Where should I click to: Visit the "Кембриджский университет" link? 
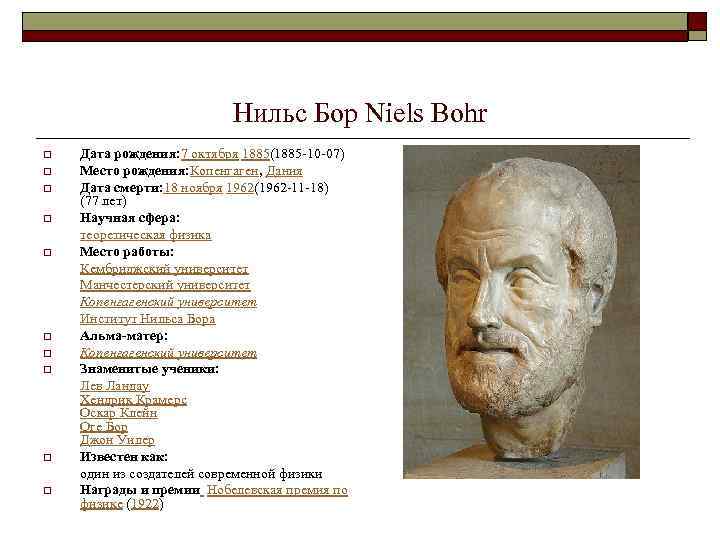pyautogui.click(x=164, y=269)
